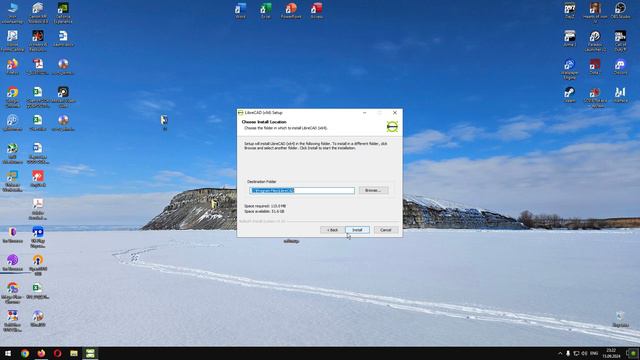Select the Access shortcut at desktop top
640x360 pixels.
coord(317,11)
